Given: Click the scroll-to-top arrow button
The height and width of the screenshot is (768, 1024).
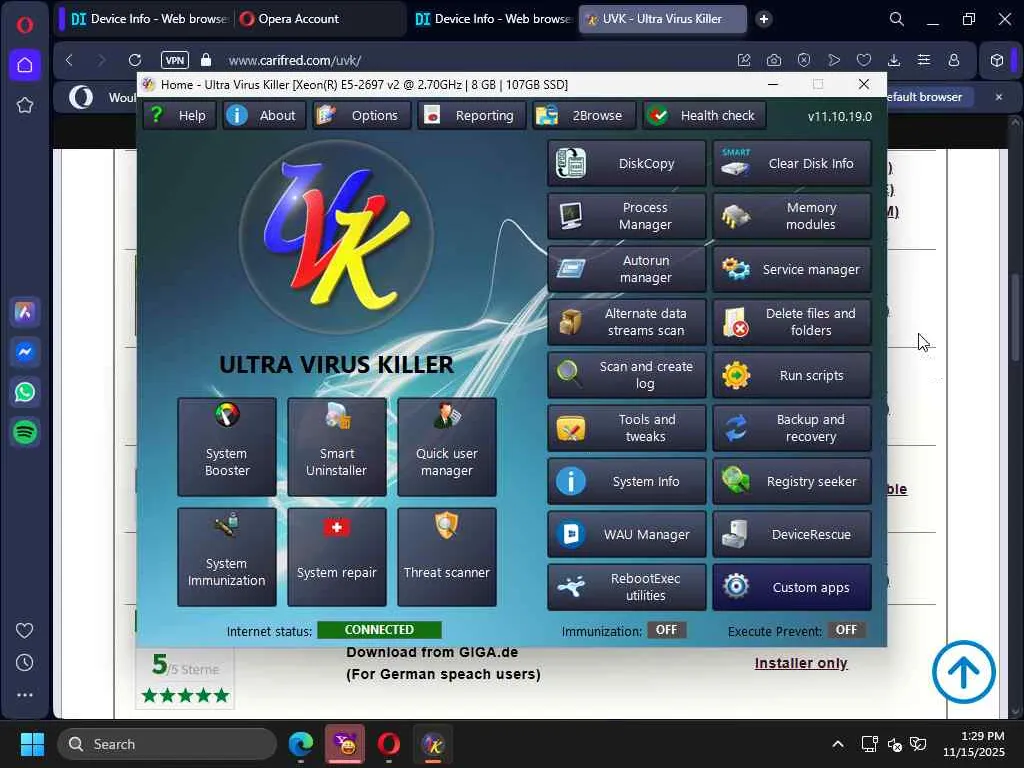Looking at the screenshot, I should coord(963,672).
